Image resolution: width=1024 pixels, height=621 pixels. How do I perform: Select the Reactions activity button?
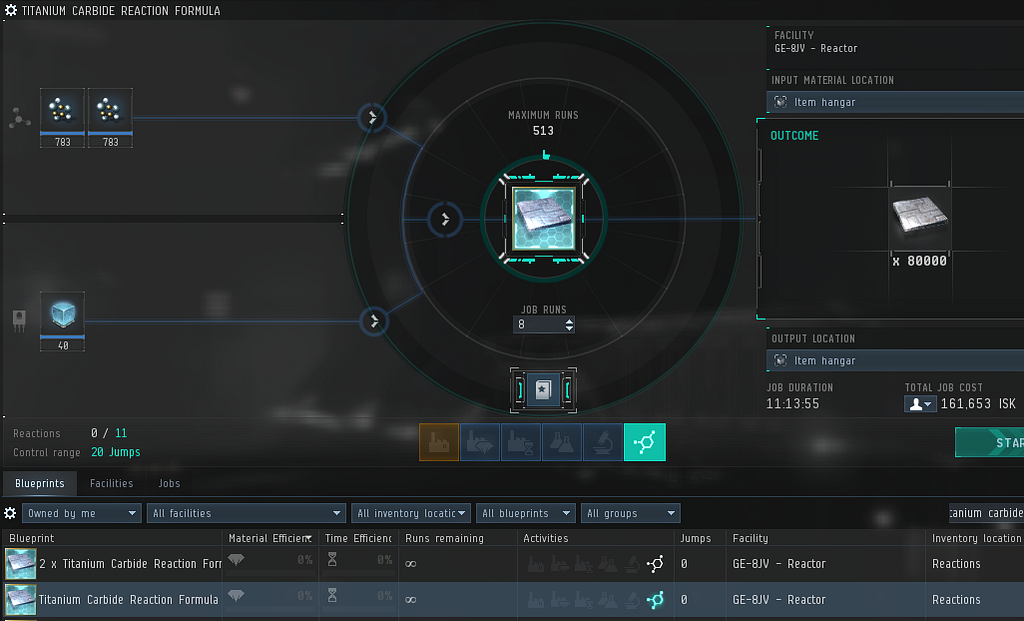[645, 442]
